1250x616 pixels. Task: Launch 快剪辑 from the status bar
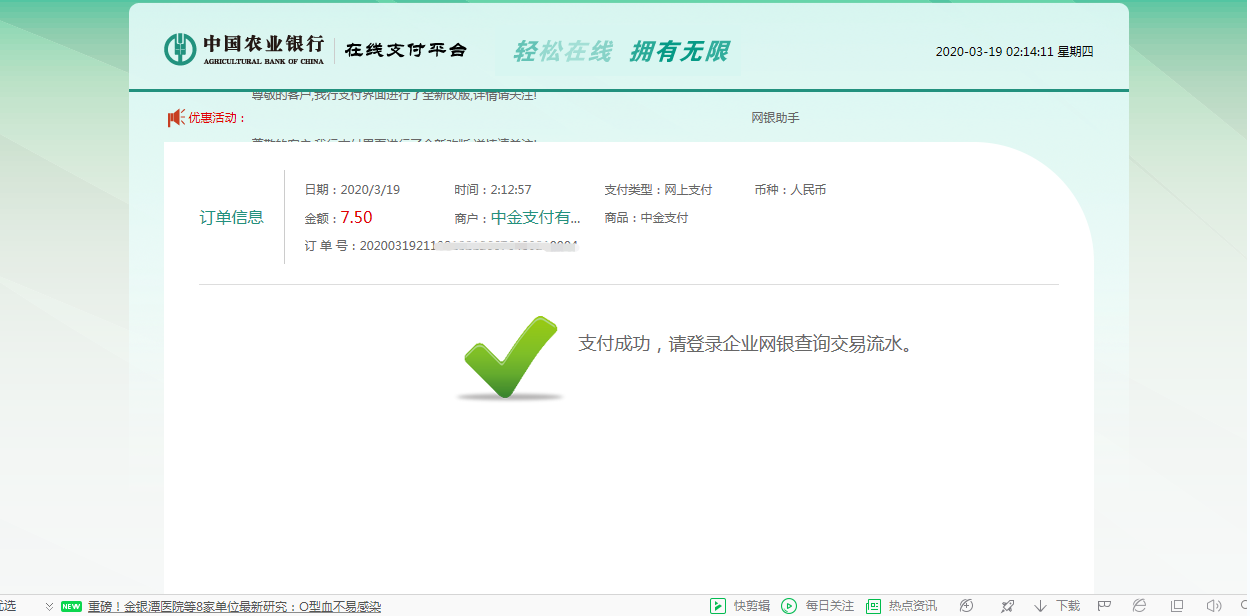[737, 605]
